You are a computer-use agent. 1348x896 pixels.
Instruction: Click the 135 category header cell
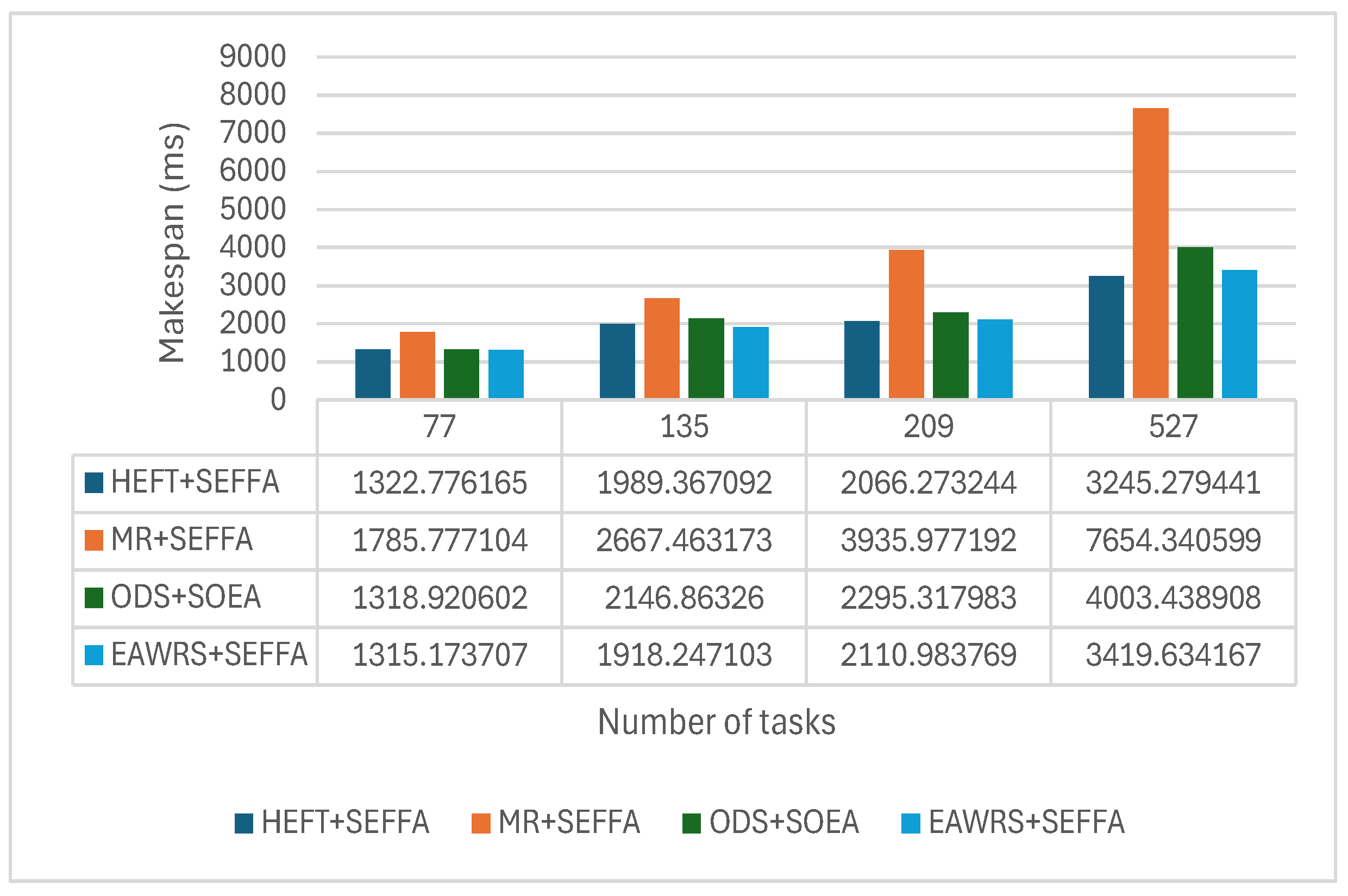click(684, 426)
